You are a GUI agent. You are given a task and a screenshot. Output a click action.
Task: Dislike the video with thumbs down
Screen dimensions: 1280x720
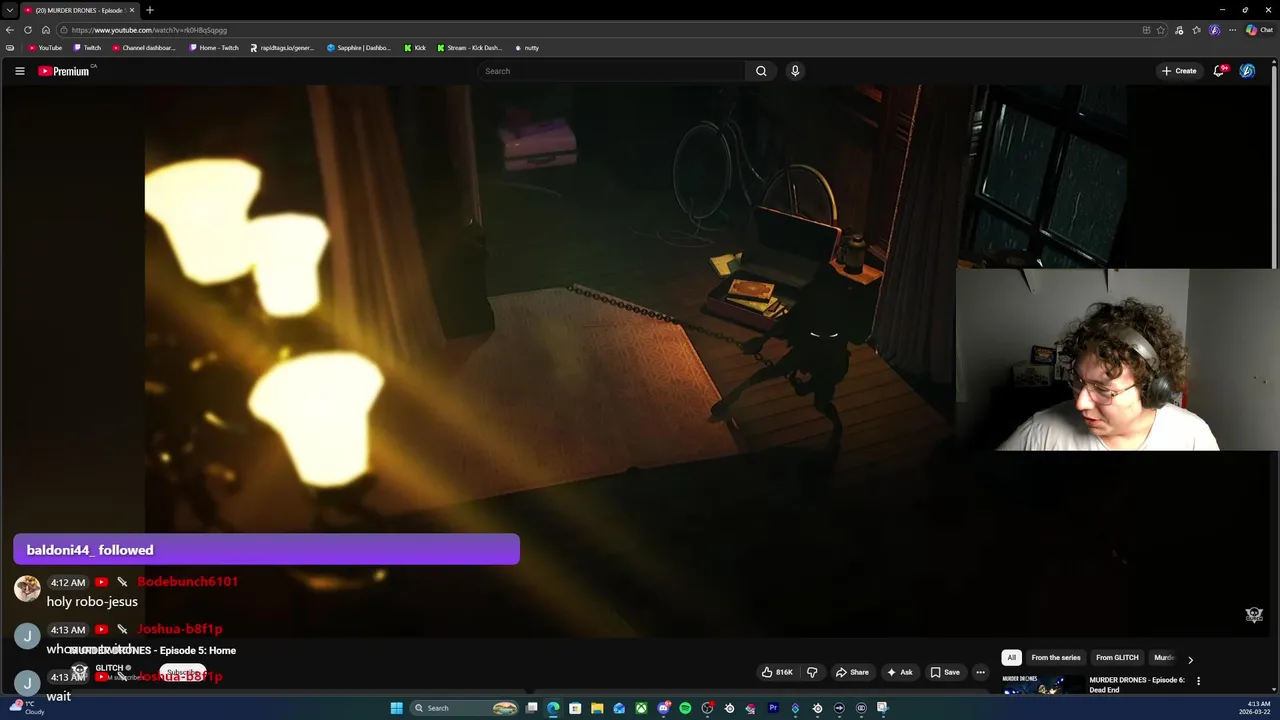(x=812, y=672)
